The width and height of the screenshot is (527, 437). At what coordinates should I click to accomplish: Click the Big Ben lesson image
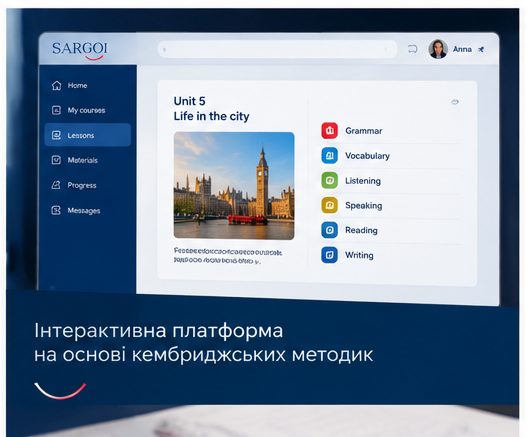[234, 186]
